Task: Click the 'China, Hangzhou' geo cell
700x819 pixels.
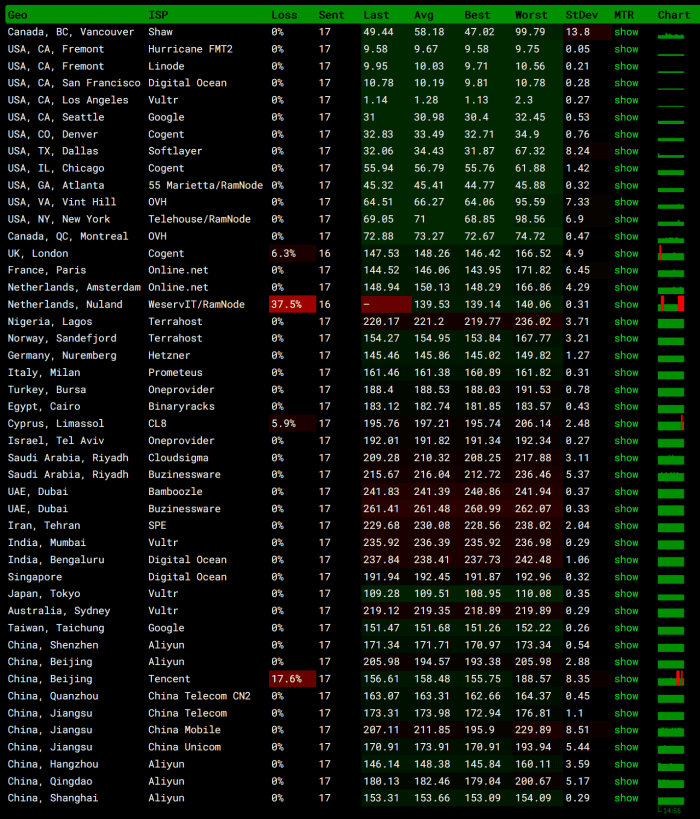Action: (53, 764)
